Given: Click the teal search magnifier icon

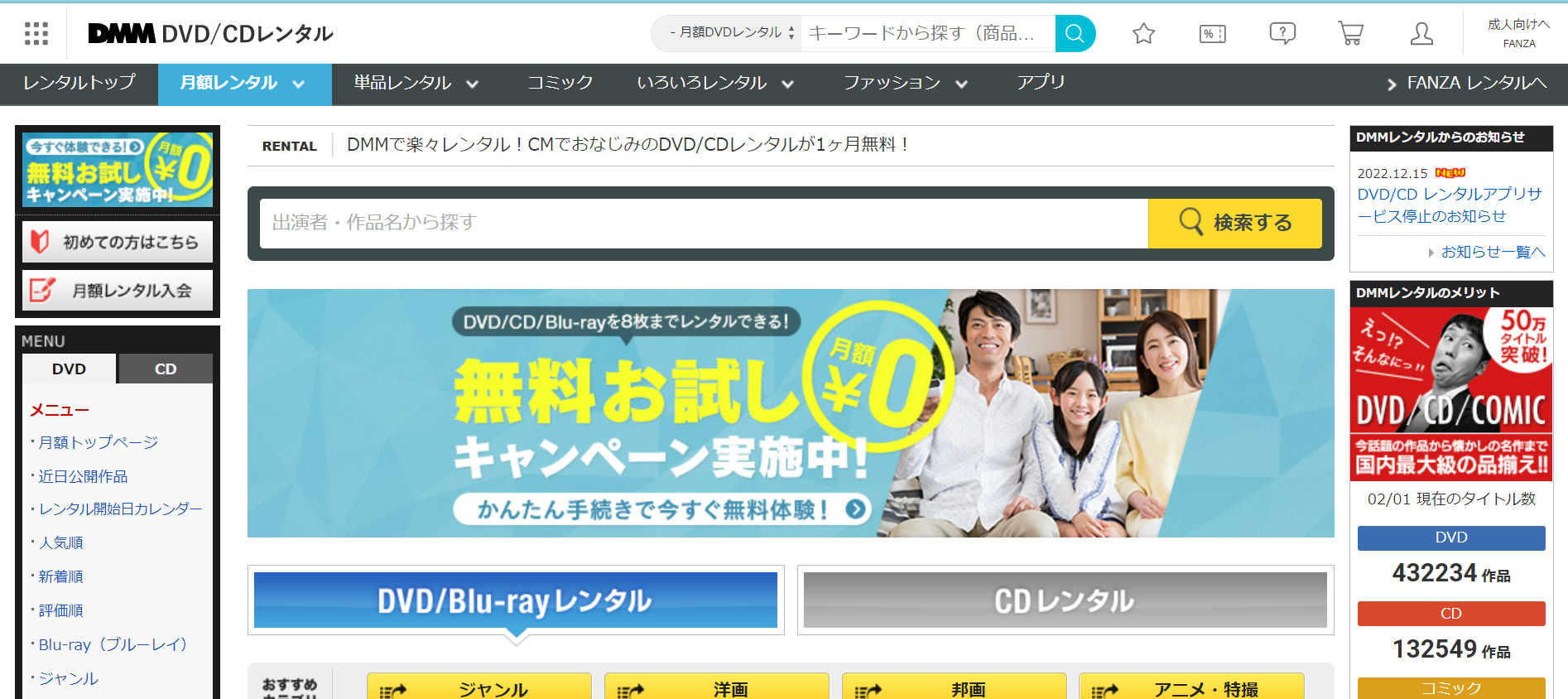Looking at the screenshot, I should (1075, 33).
